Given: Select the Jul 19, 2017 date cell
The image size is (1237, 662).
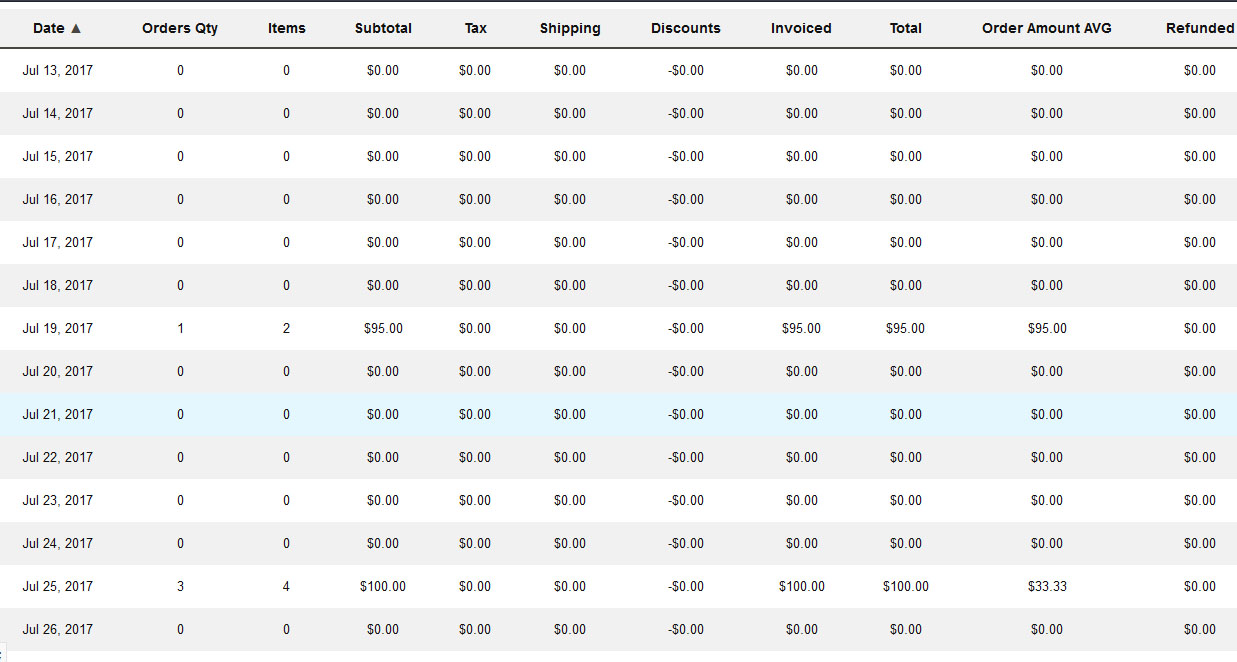Looking at the screenshot, I should [x=58, y=328].
